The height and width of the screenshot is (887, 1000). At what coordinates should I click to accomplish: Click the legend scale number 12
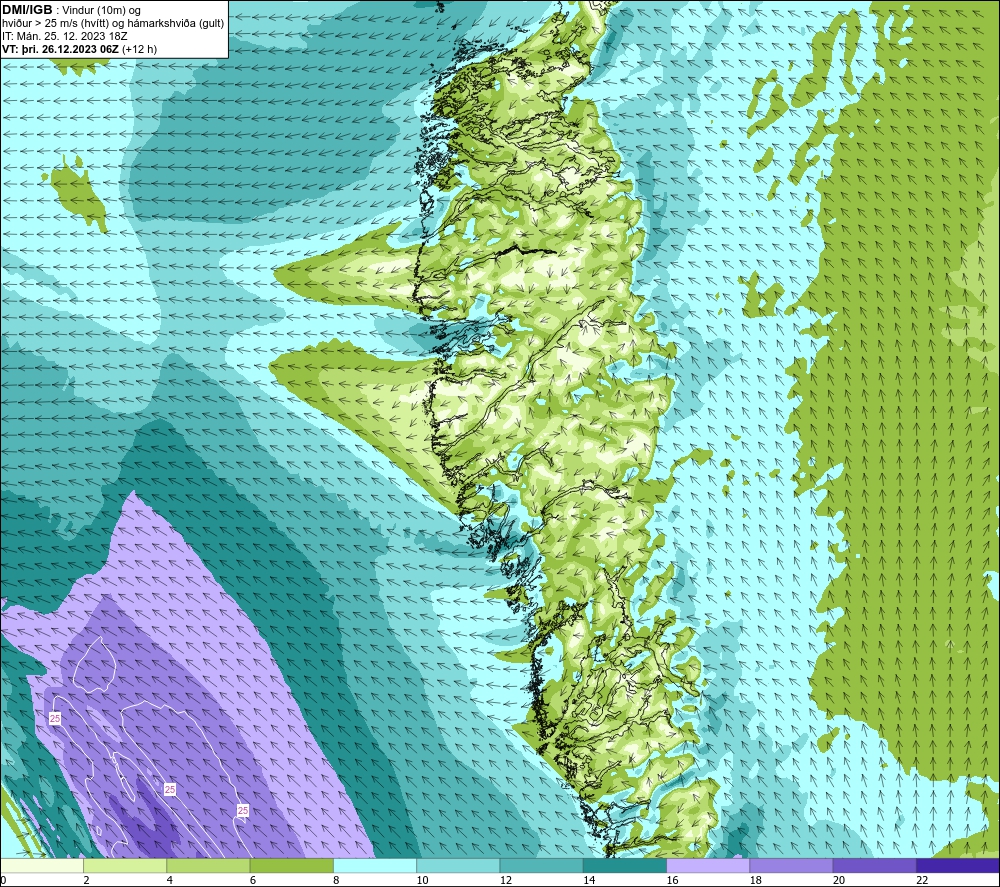coord(506,880)
